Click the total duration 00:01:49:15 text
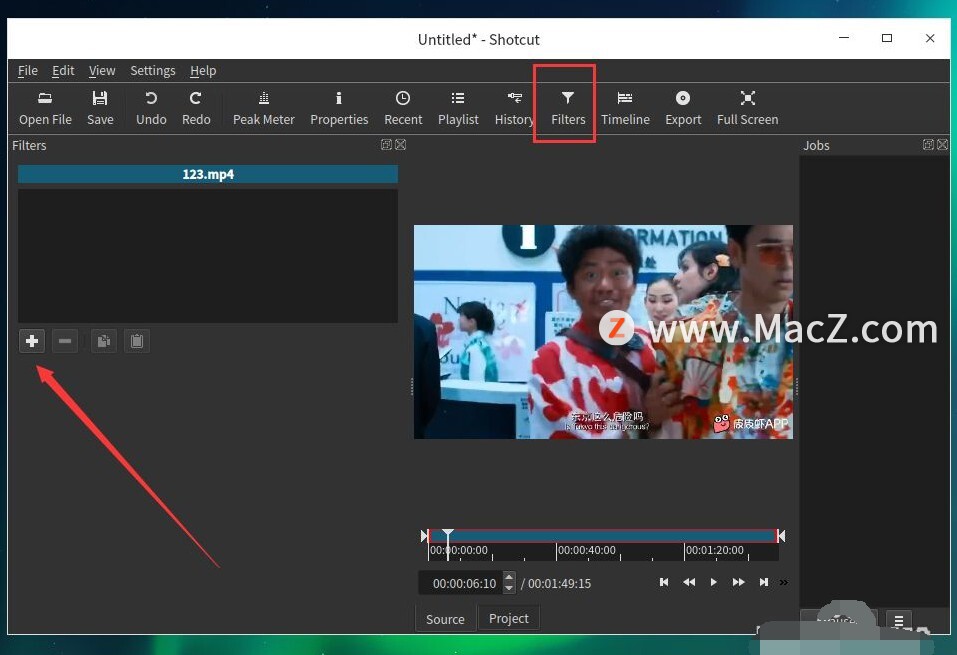This screenshot has height=655, width=957. tap(559, 584)
